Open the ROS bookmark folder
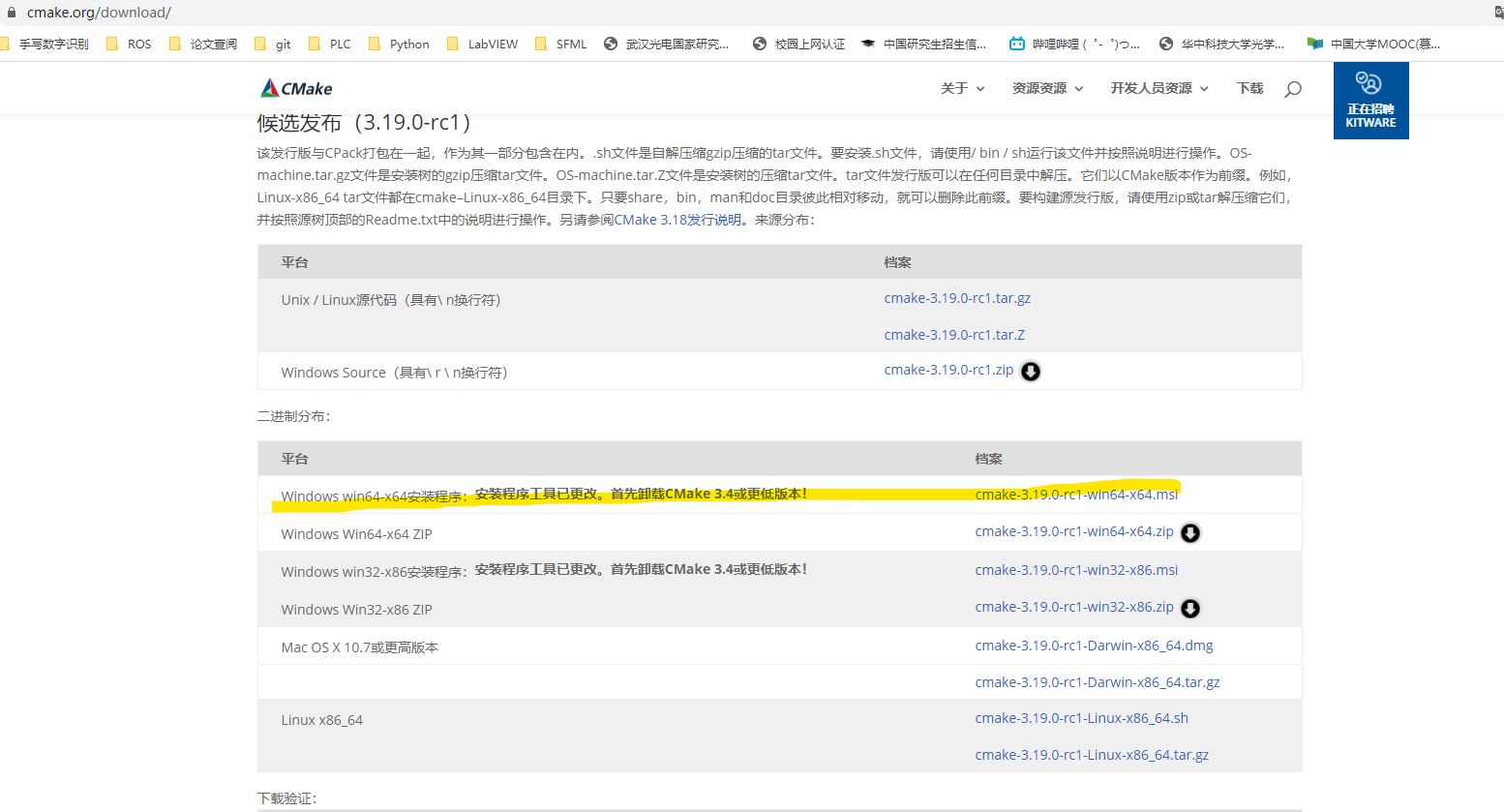The width and height of the screenshot is (1504, 812). tap(129, 44)
